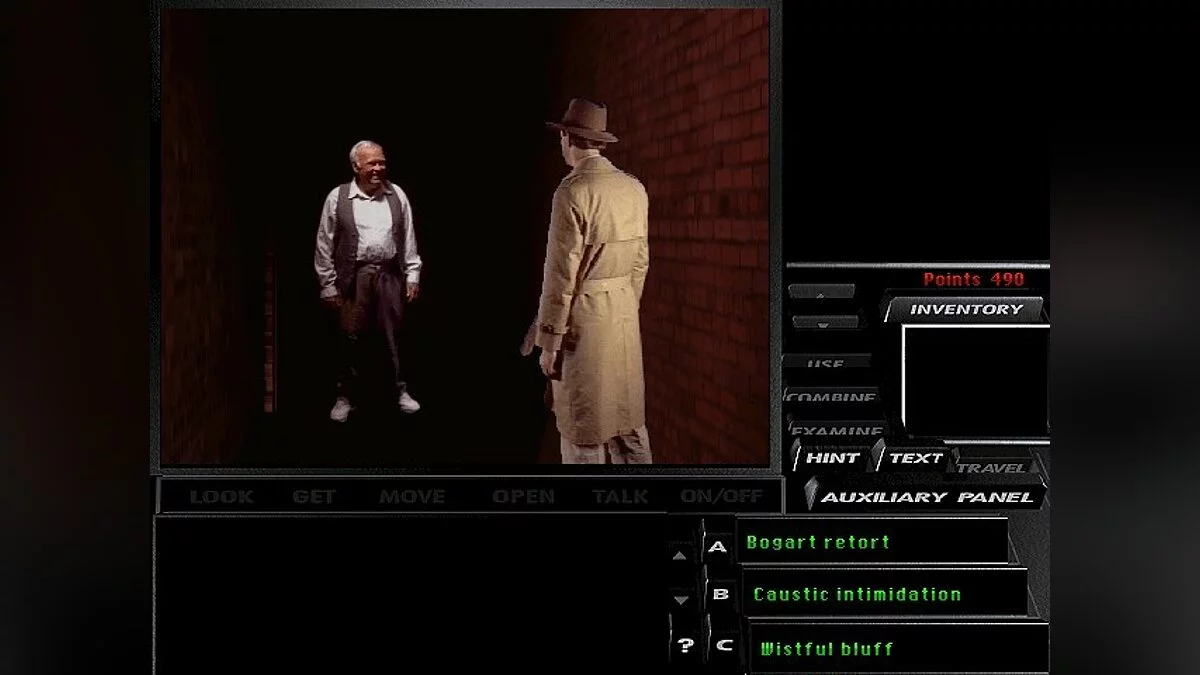The image size is (1200, 675).
Task: Click the question mark help key
Action: click(x=685, y=646)
